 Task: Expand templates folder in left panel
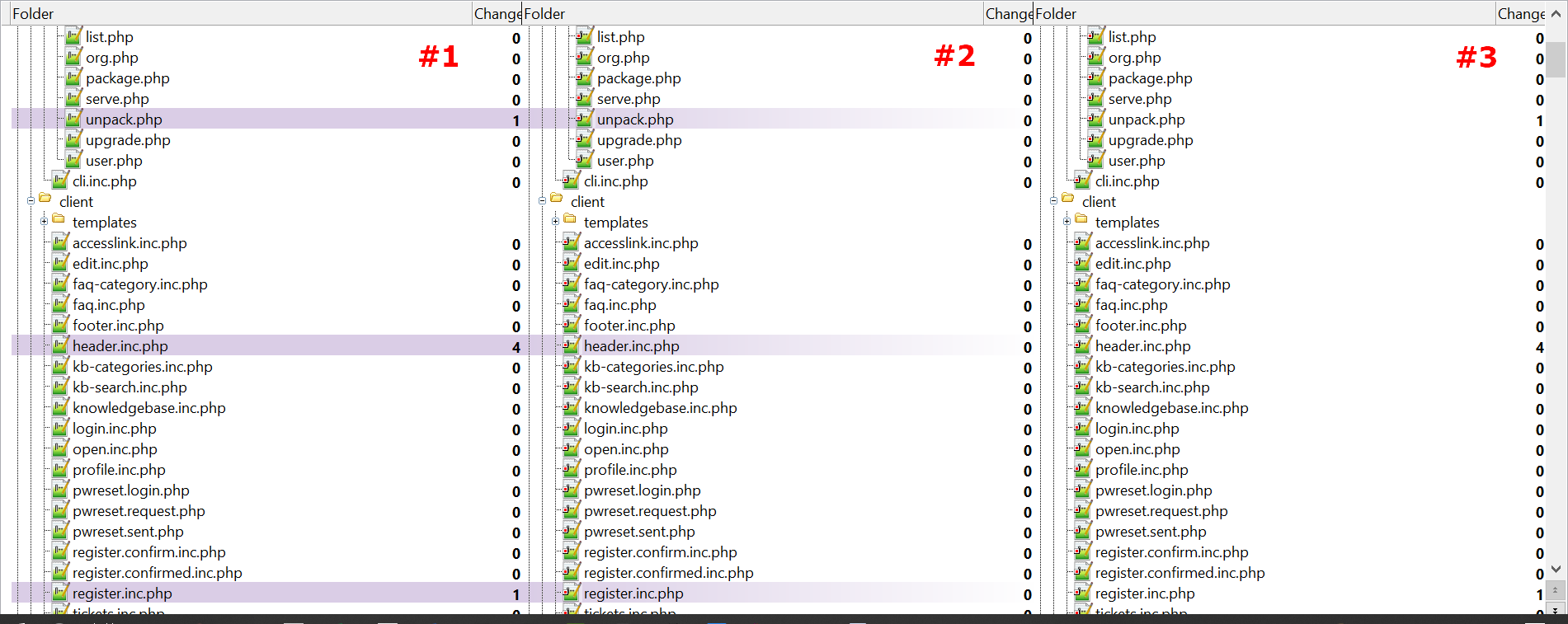(x=44, y=221)
